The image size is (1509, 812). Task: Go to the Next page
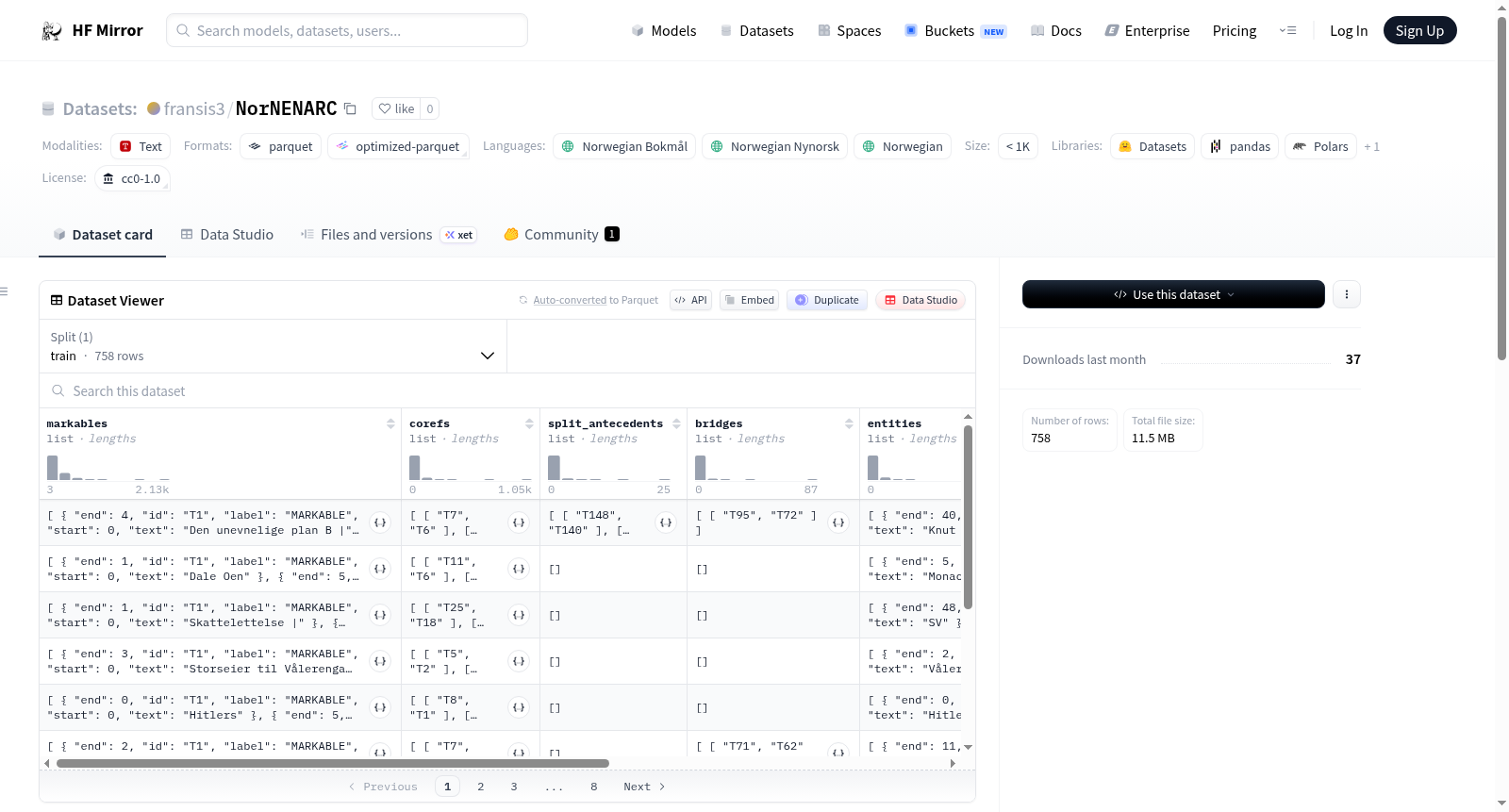(x=644, y=787)
